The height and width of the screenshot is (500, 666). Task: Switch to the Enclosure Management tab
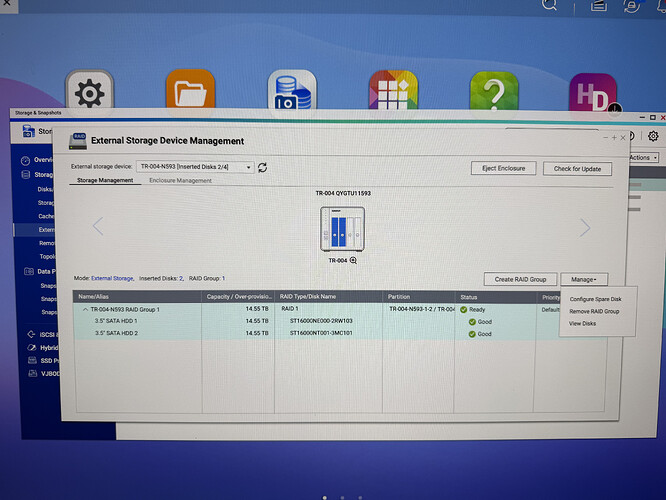coord(180,181)
